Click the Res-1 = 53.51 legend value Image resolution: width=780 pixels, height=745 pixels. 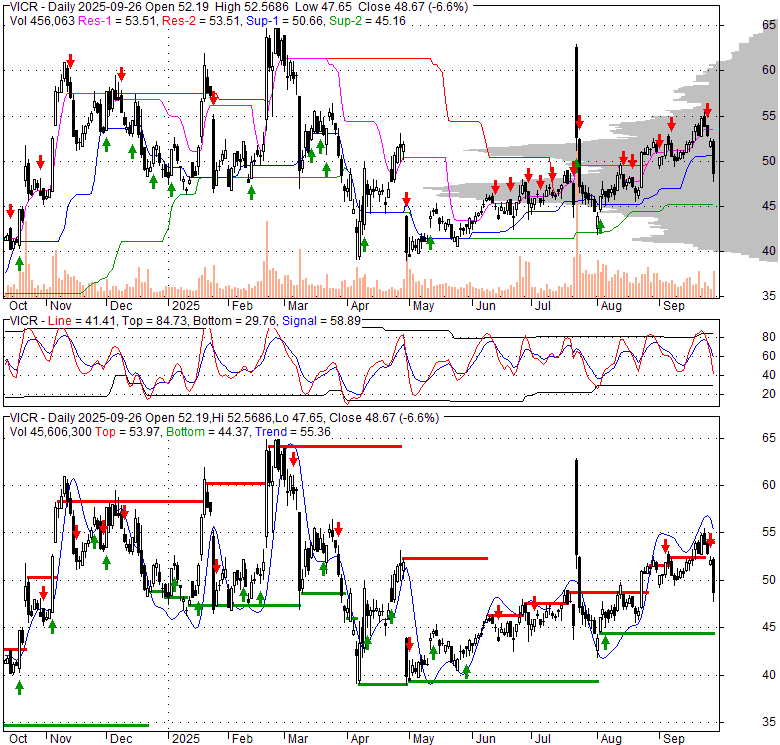[x=118, y=21]
